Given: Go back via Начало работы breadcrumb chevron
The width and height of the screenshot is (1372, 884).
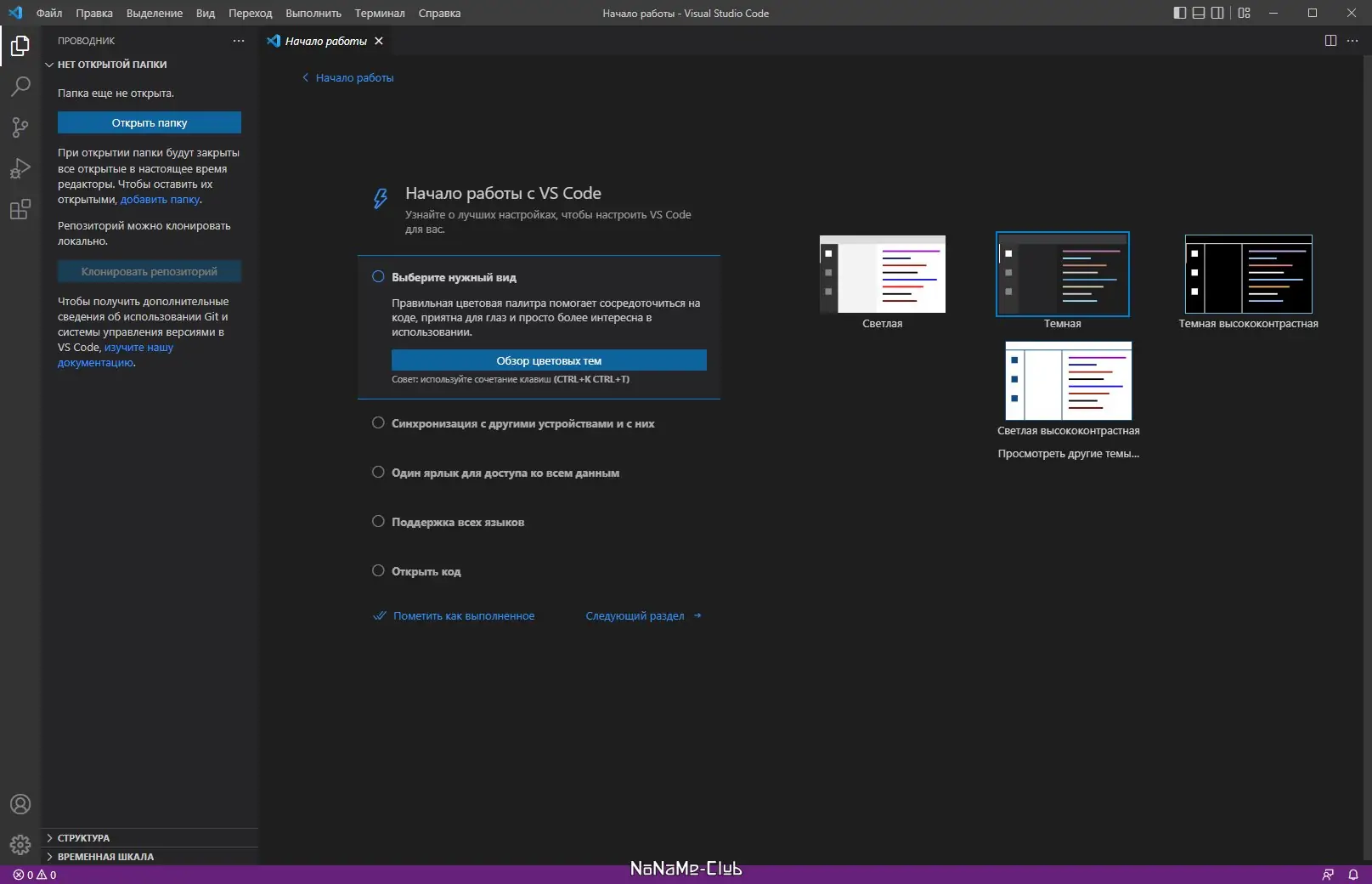Looking at the screenshot, I should (x=306, y=77).
